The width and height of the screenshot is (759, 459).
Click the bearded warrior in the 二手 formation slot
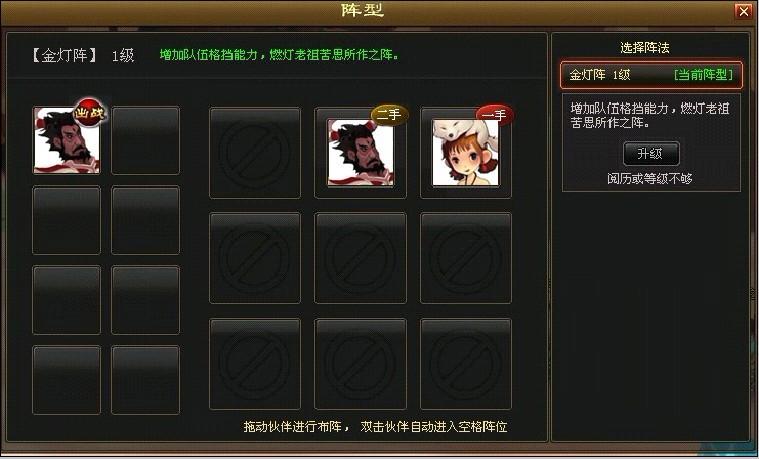[x=361, y=153]
